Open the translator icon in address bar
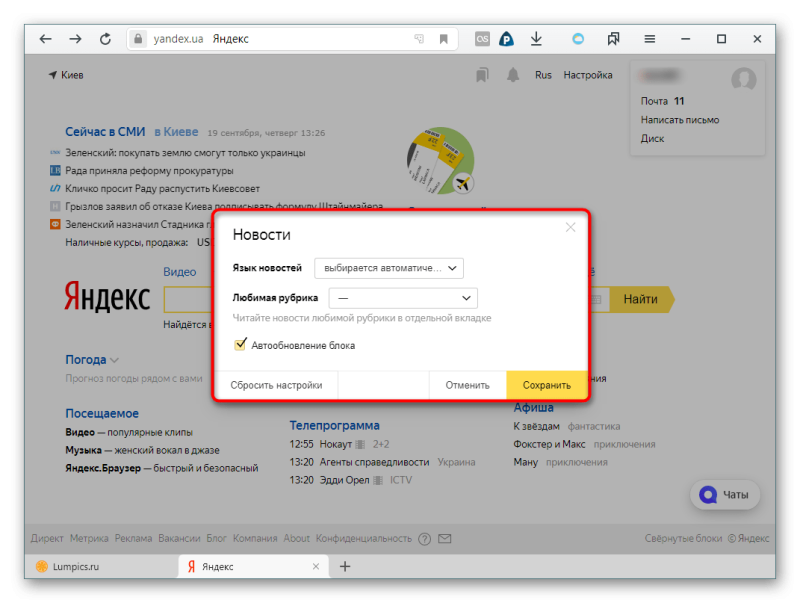800x603 pixels. click(x=419, y=39)
